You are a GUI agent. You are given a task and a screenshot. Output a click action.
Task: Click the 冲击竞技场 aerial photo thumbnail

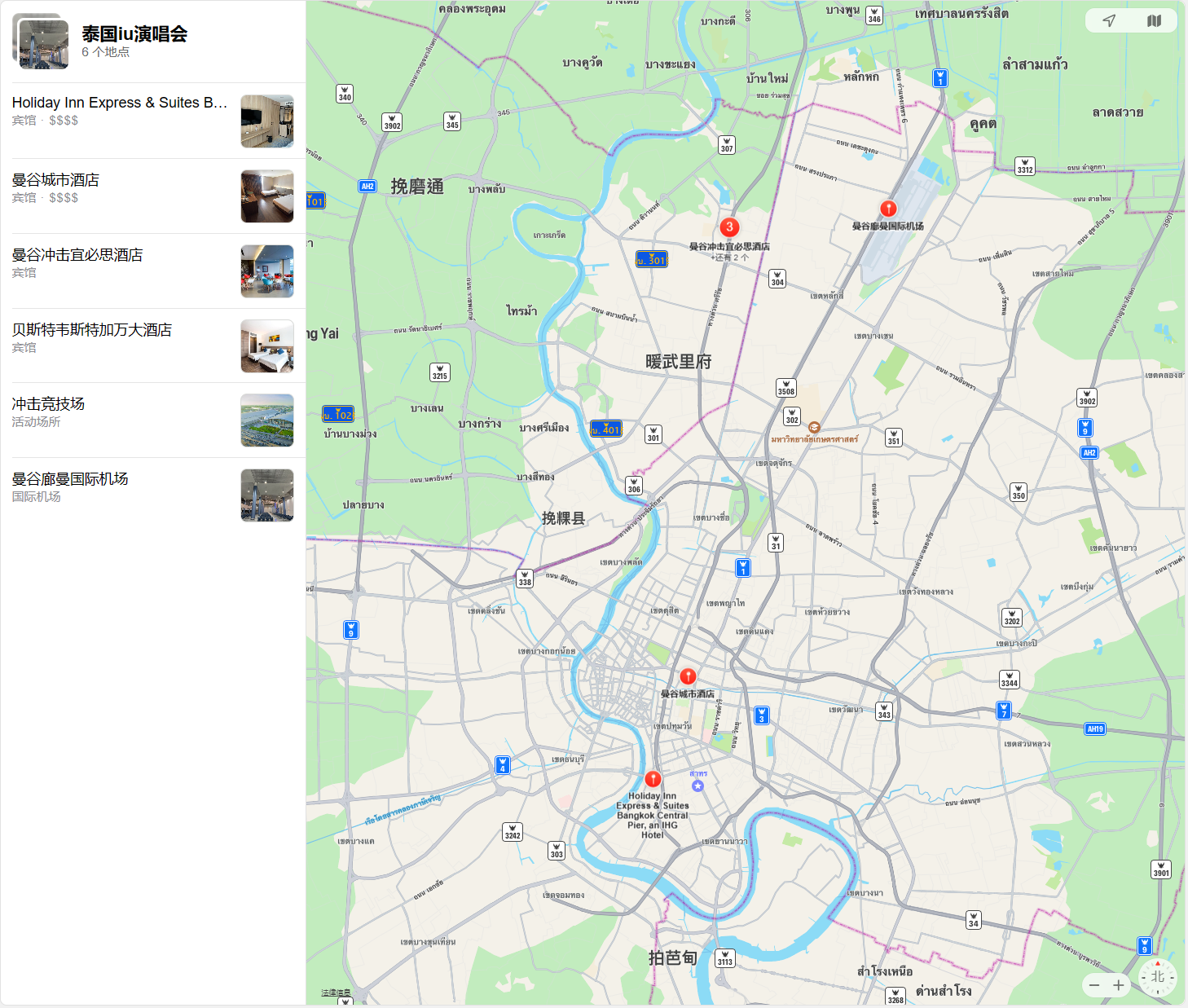pyautogui.click(x=267, y=420)
